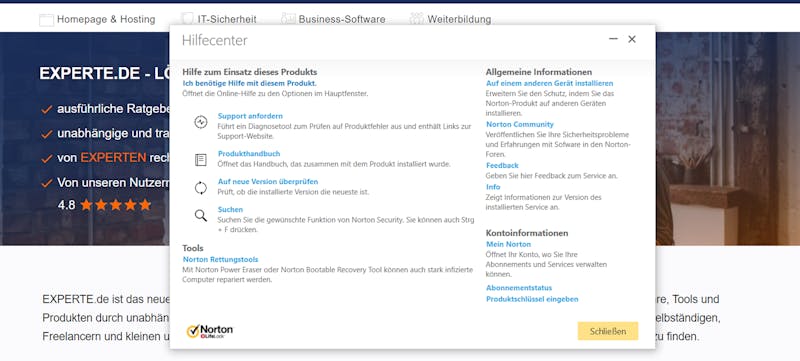800x361 pixels.
Task: Click the 'Kontoinformationen' heading
Action: point(527,233)
